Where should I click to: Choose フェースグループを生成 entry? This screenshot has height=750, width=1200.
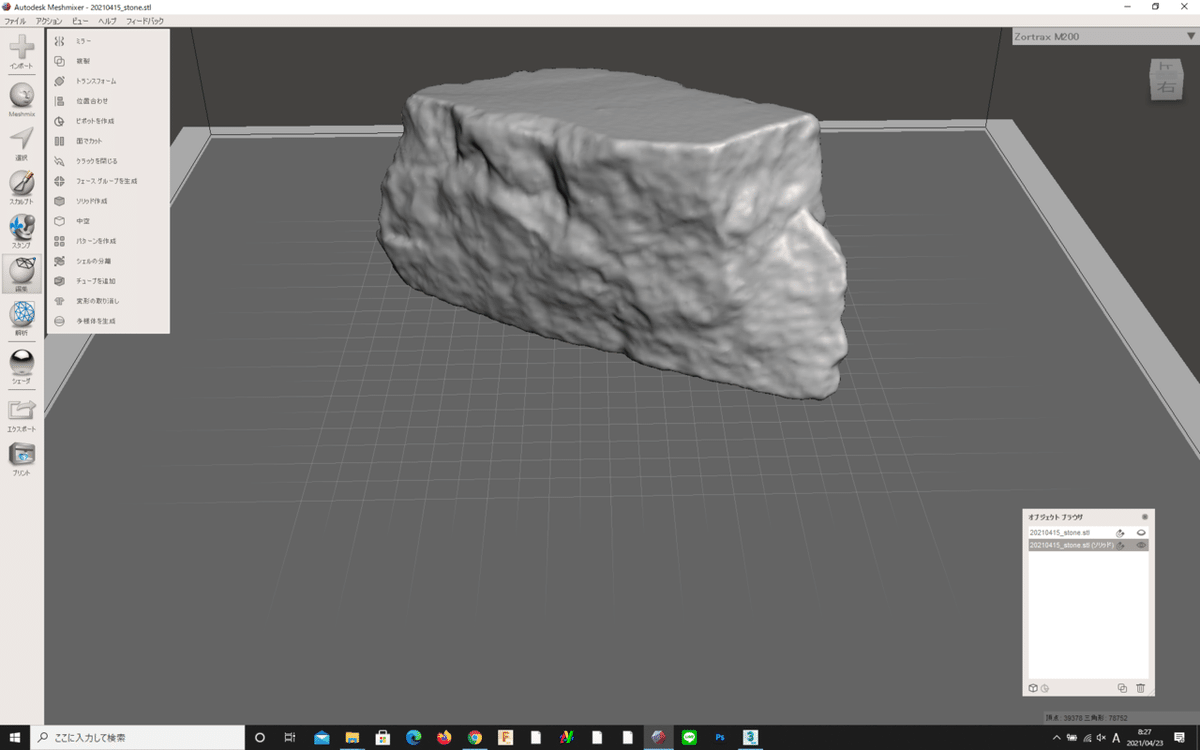(107, 181)
